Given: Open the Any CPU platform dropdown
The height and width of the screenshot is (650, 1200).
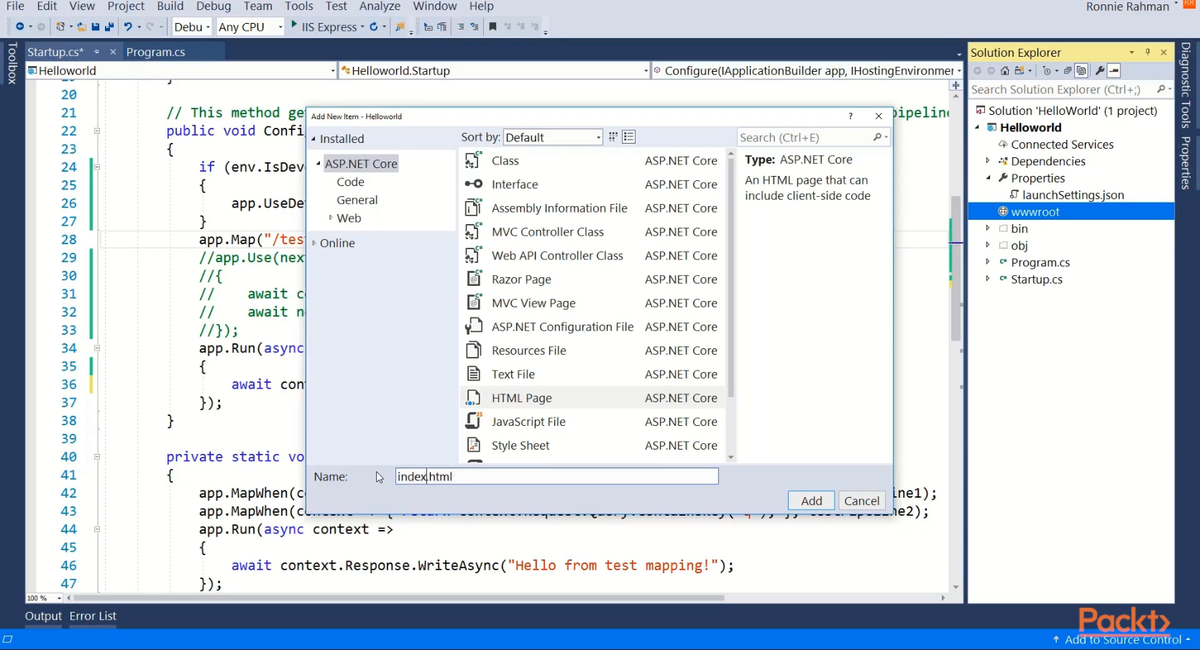Looking at the screenshot, I should (x=250, y=27).
